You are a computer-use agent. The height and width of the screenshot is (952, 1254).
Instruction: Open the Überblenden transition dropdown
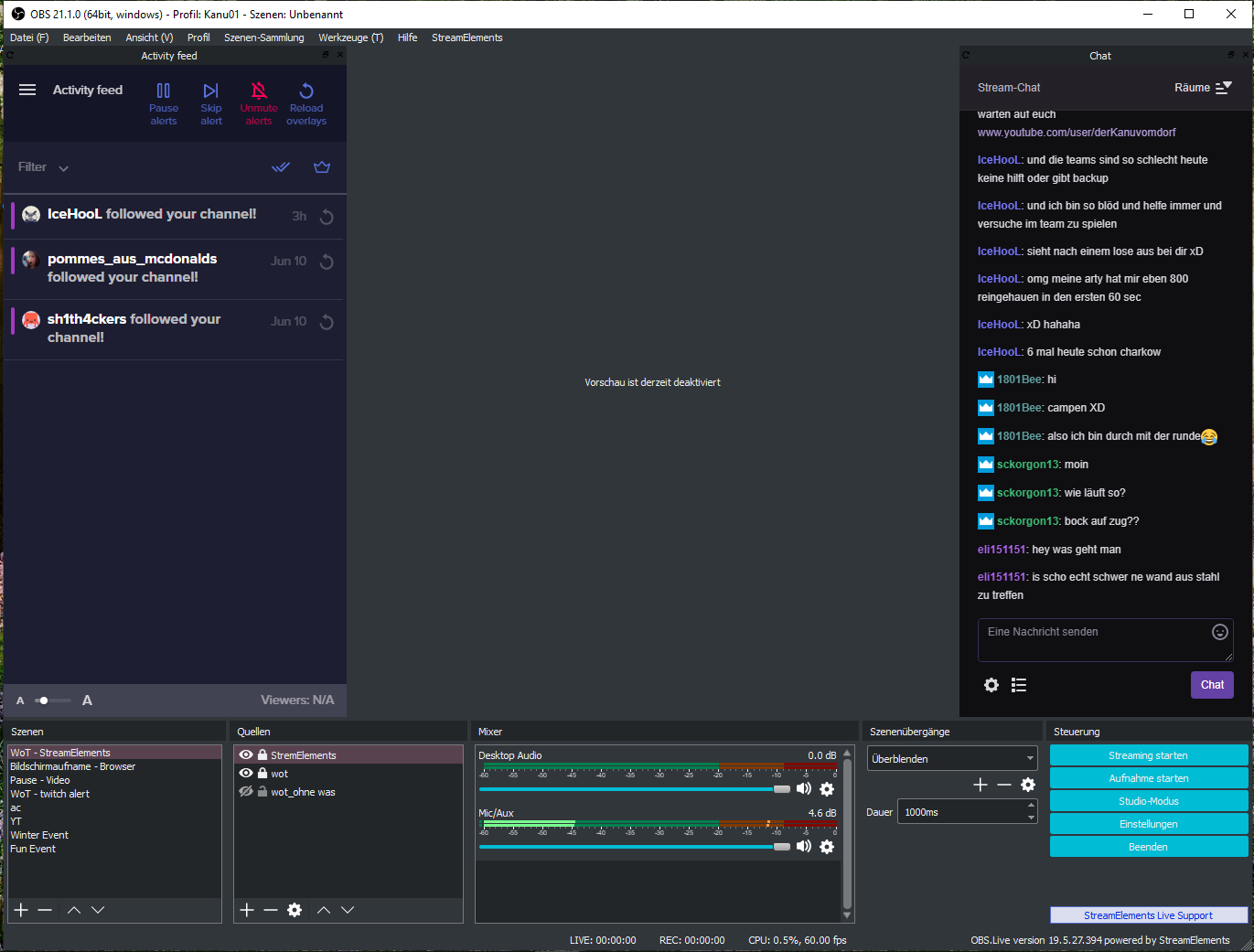(x=952, y=759)
